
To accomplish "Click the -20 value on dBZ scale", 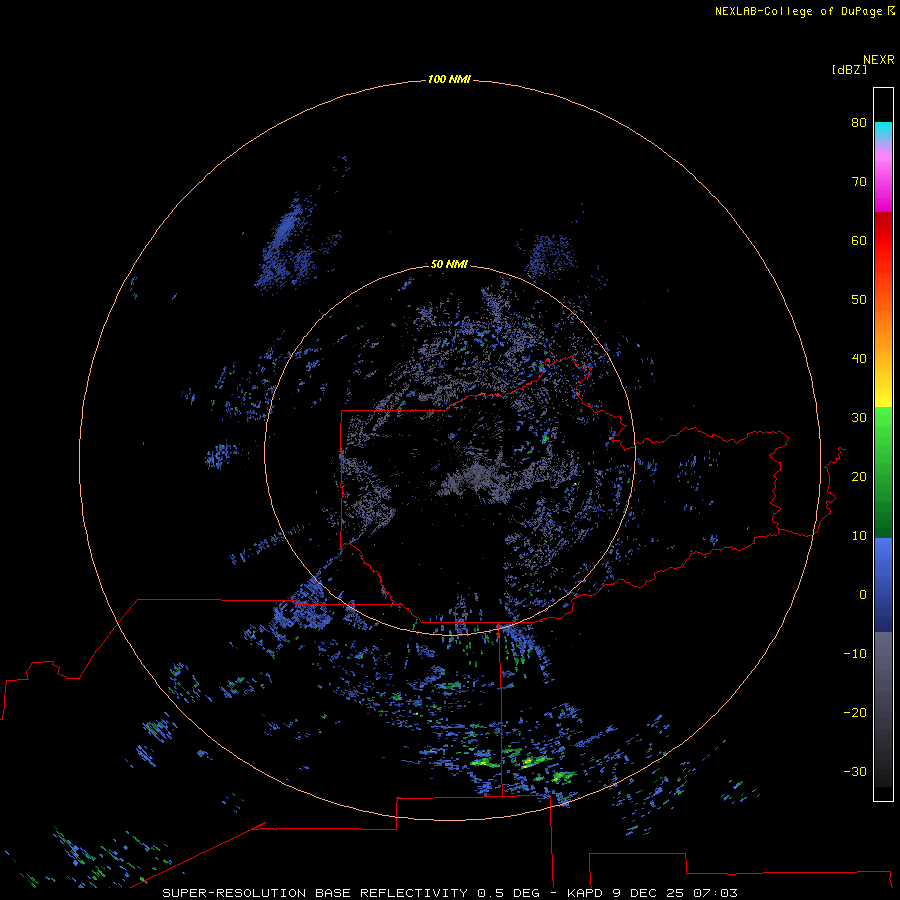I will [855, 712].
